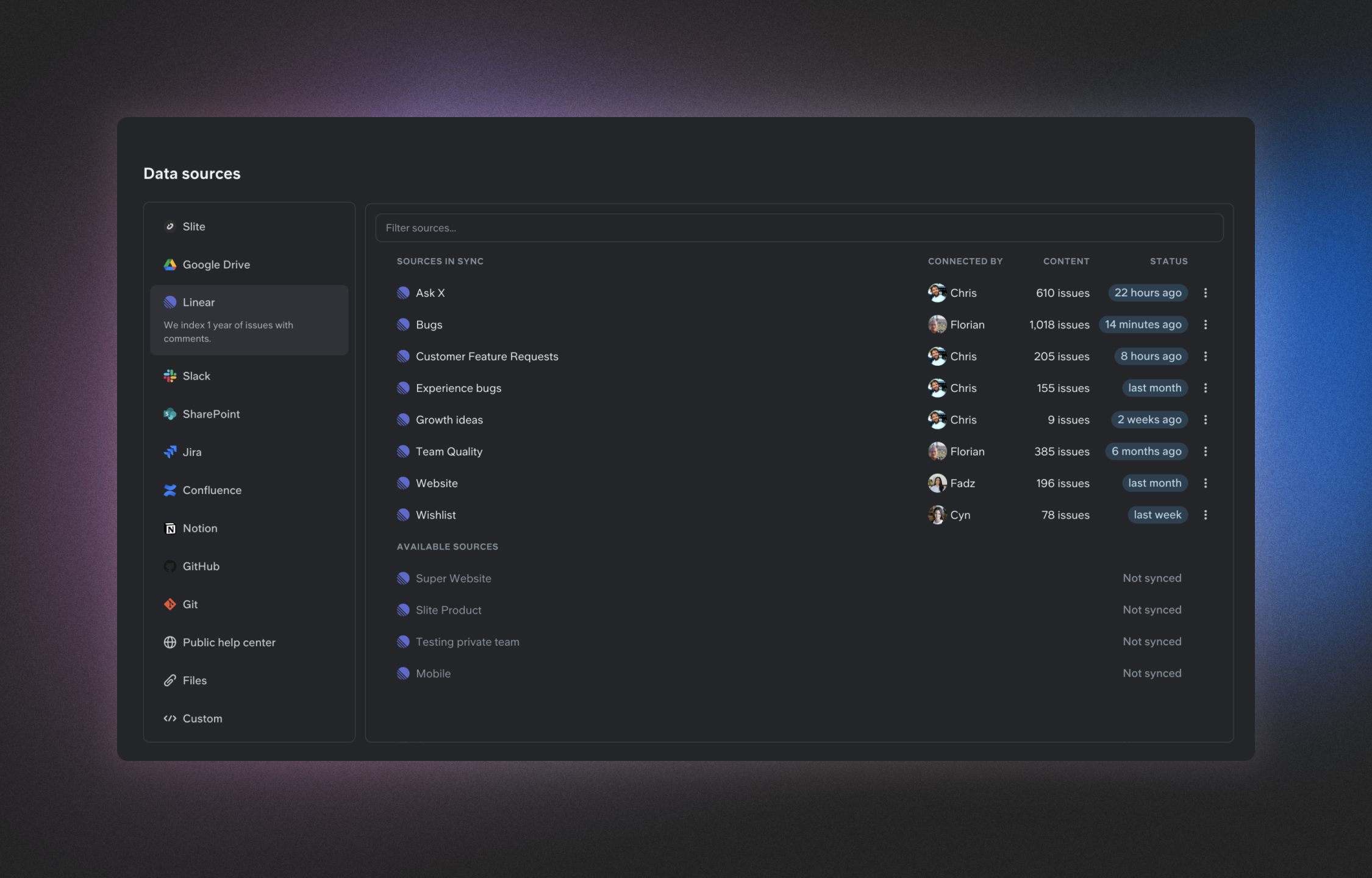Image resolution: width=1372 pixels, height=878 pixels.
Task: Click the '2 weeks ago' status badge
Action: [x=1149, y=419]
